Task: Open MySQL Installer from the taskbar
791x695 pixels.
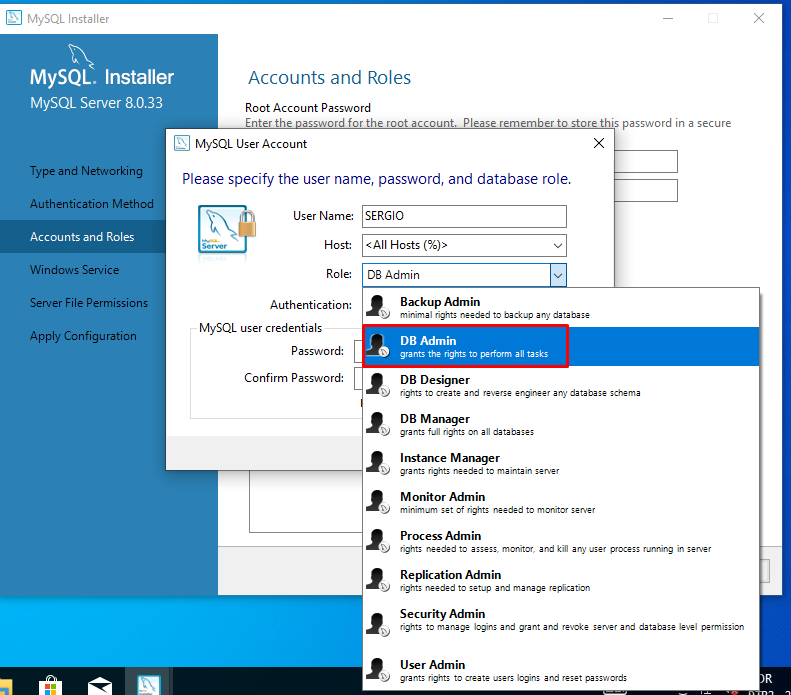Action: pos(147,684)
